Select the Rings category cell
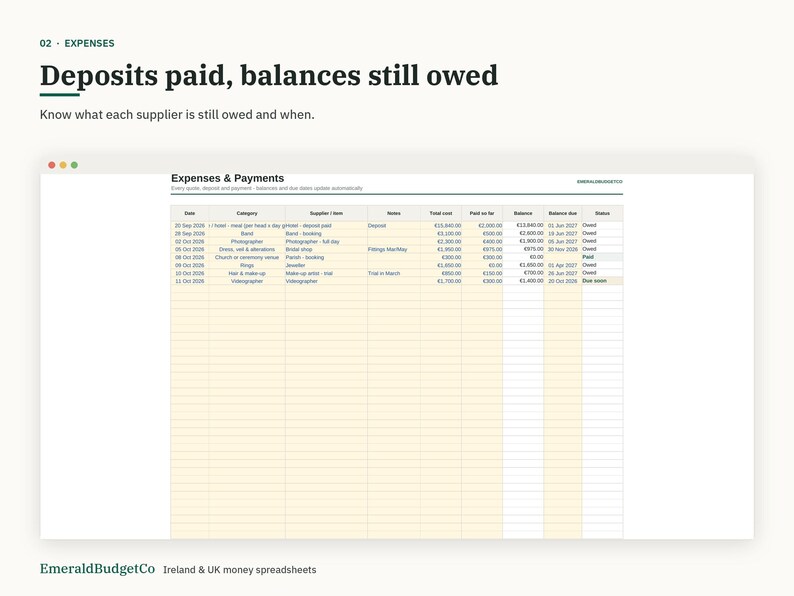 pos(247,265)
